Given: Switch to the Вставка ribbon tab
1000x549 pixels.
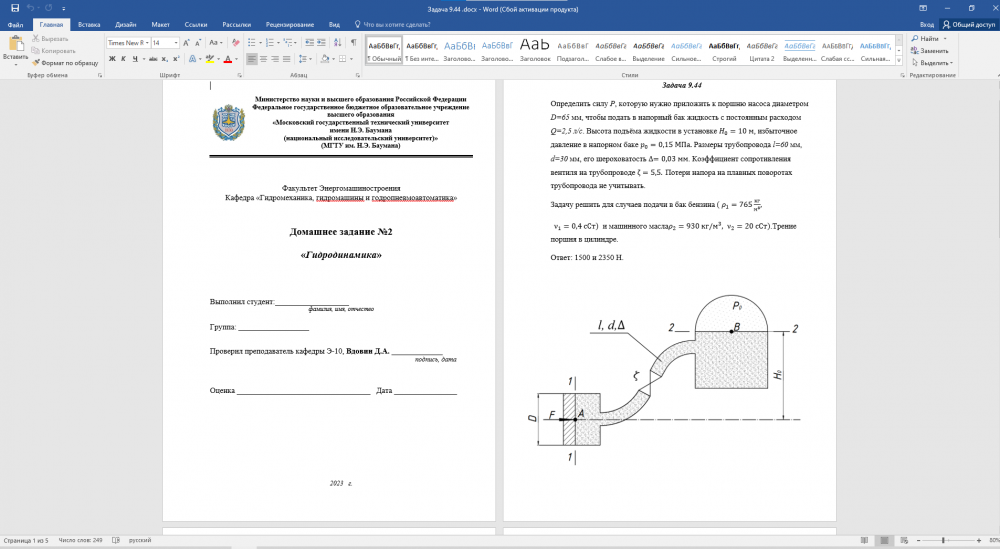Looking at the screenshot, I should [89, 25].
